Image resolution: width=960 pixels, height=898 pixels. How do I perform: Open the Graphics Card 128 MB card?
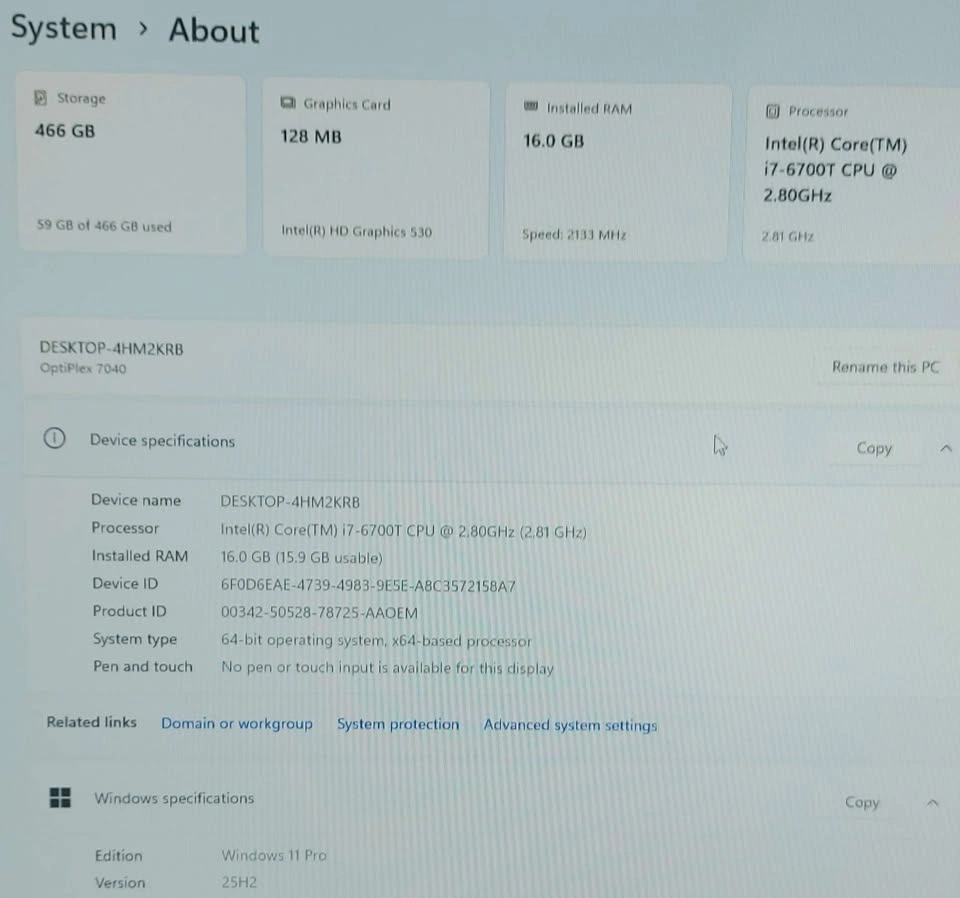click(375, 168)
